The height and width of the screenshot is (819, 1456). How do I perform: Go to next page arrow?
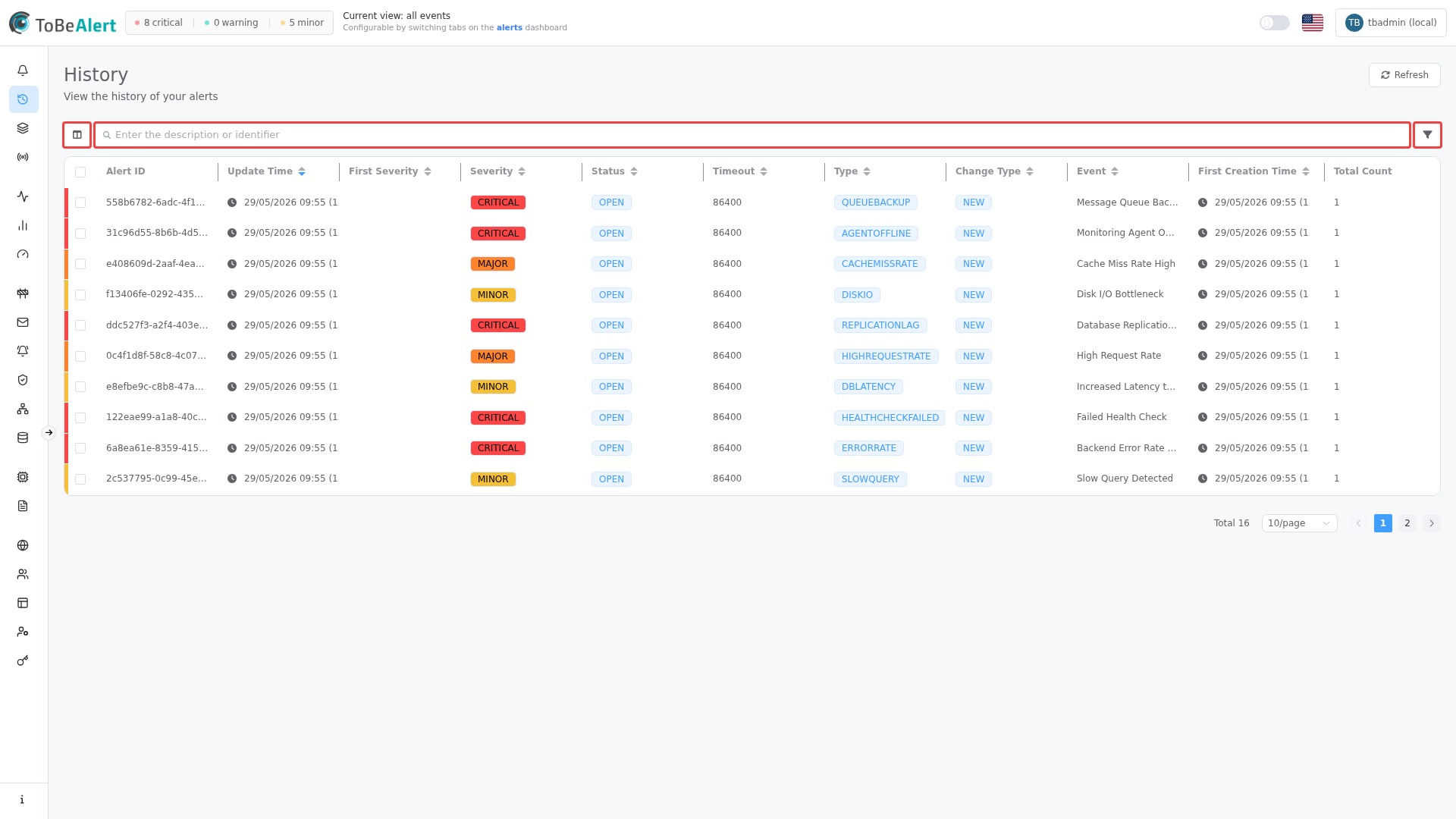click(1432, 523)
